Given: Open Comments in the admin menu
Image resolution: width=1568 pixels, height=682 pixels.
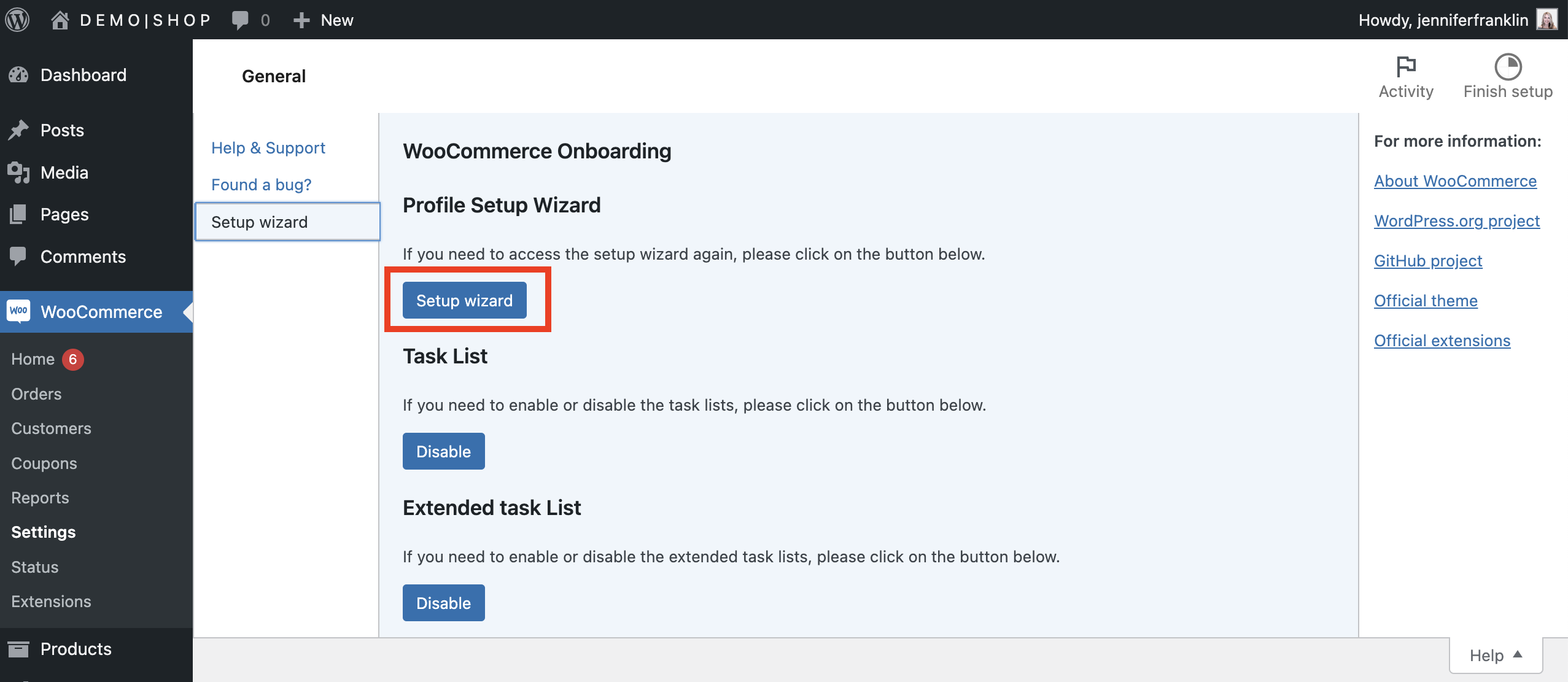Looking at the screenshot, I should click(96, 257).
